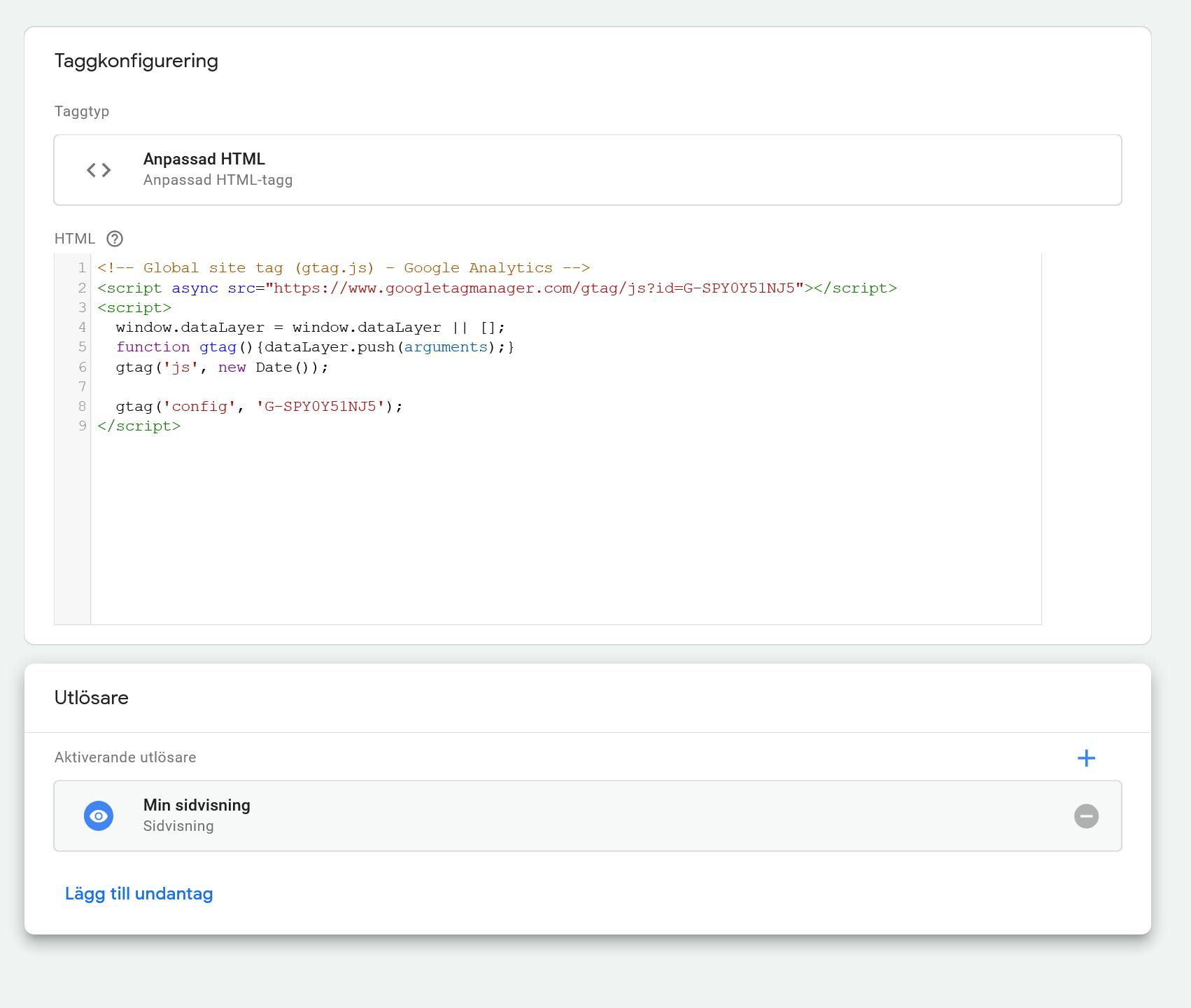Click the googletagmanager.com script URL on line 2

(x=533, y=288)
